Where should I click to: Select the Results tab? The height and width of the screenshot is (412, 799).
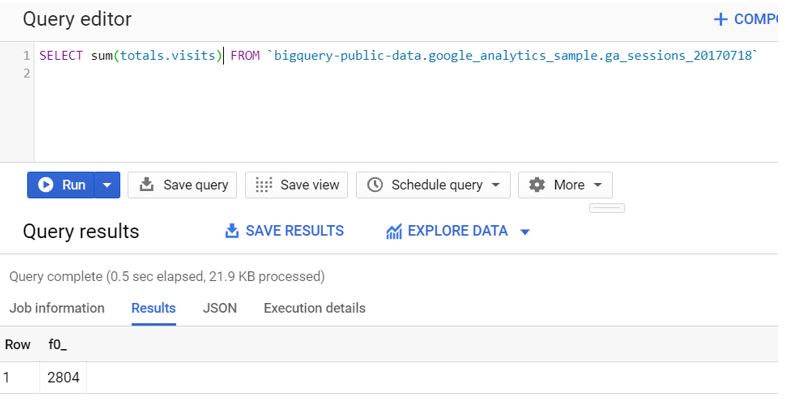(x=153, y=308)
